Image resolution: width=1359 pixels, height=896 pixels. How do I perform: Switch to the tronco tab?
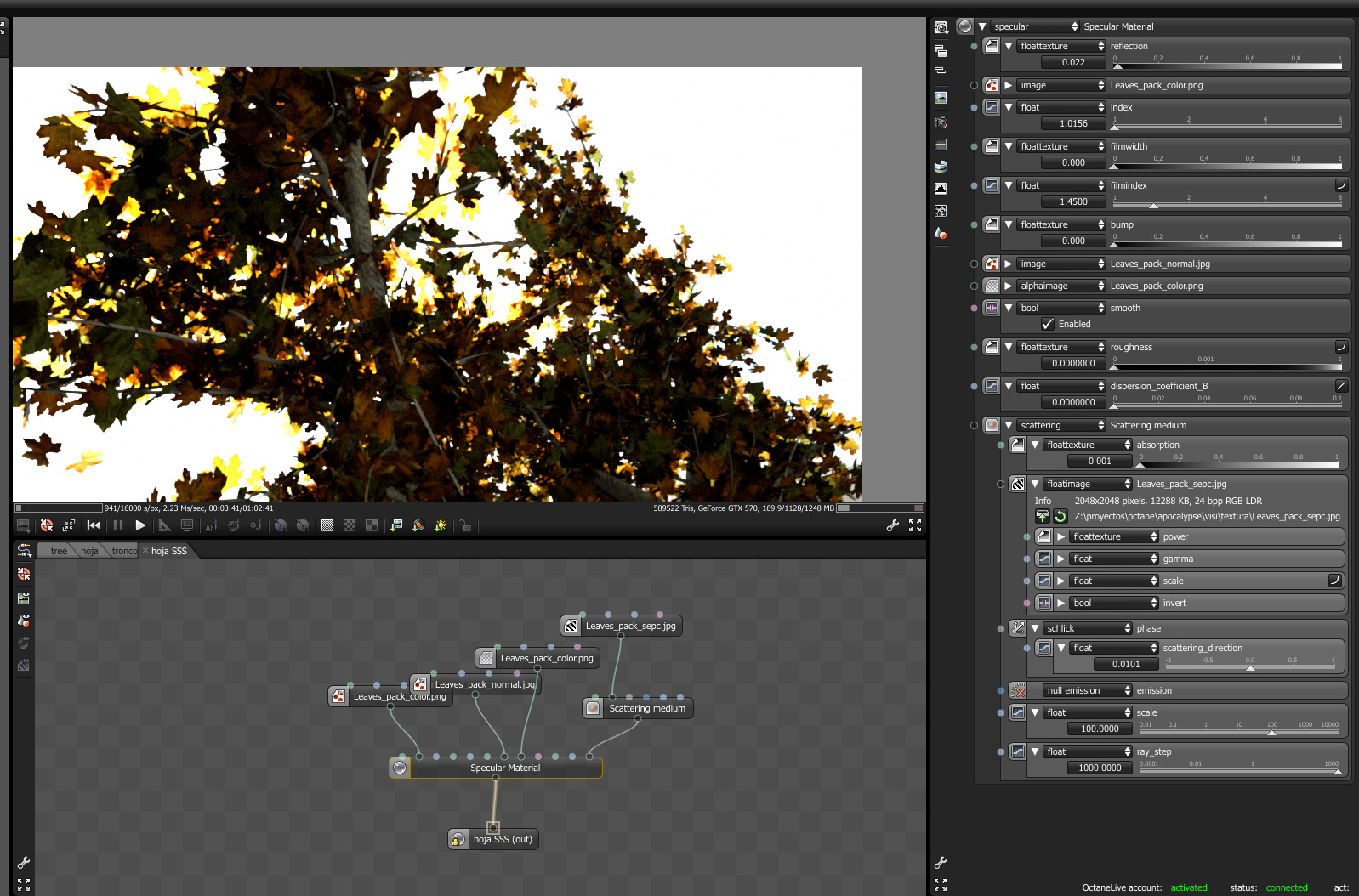click(x=124, y=551)
